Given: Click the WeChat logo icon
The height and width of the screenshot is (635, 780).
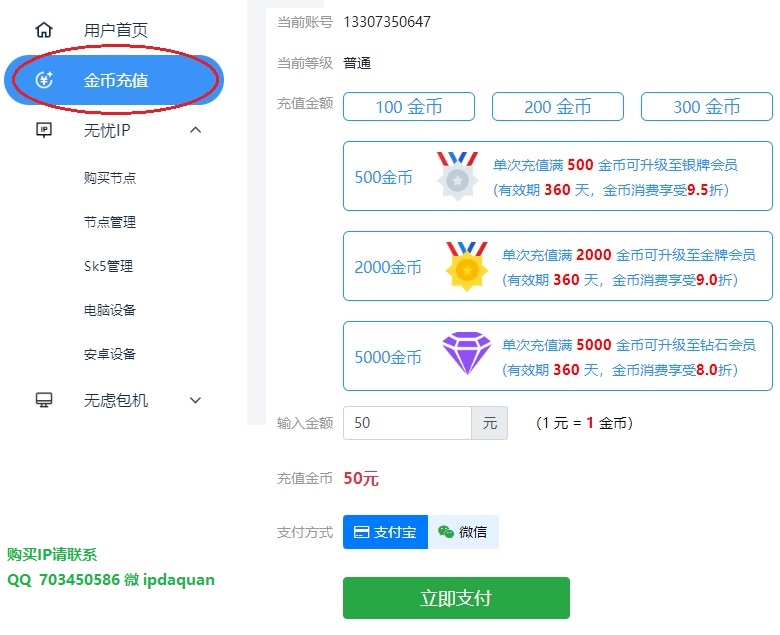Looking at the screenshot, I should [445, 532].
